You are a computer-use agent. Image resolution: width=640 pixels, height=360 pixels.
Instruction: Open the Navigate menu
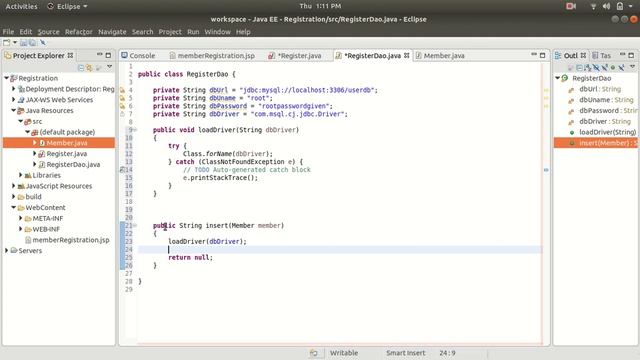click(x=112, y=32)
